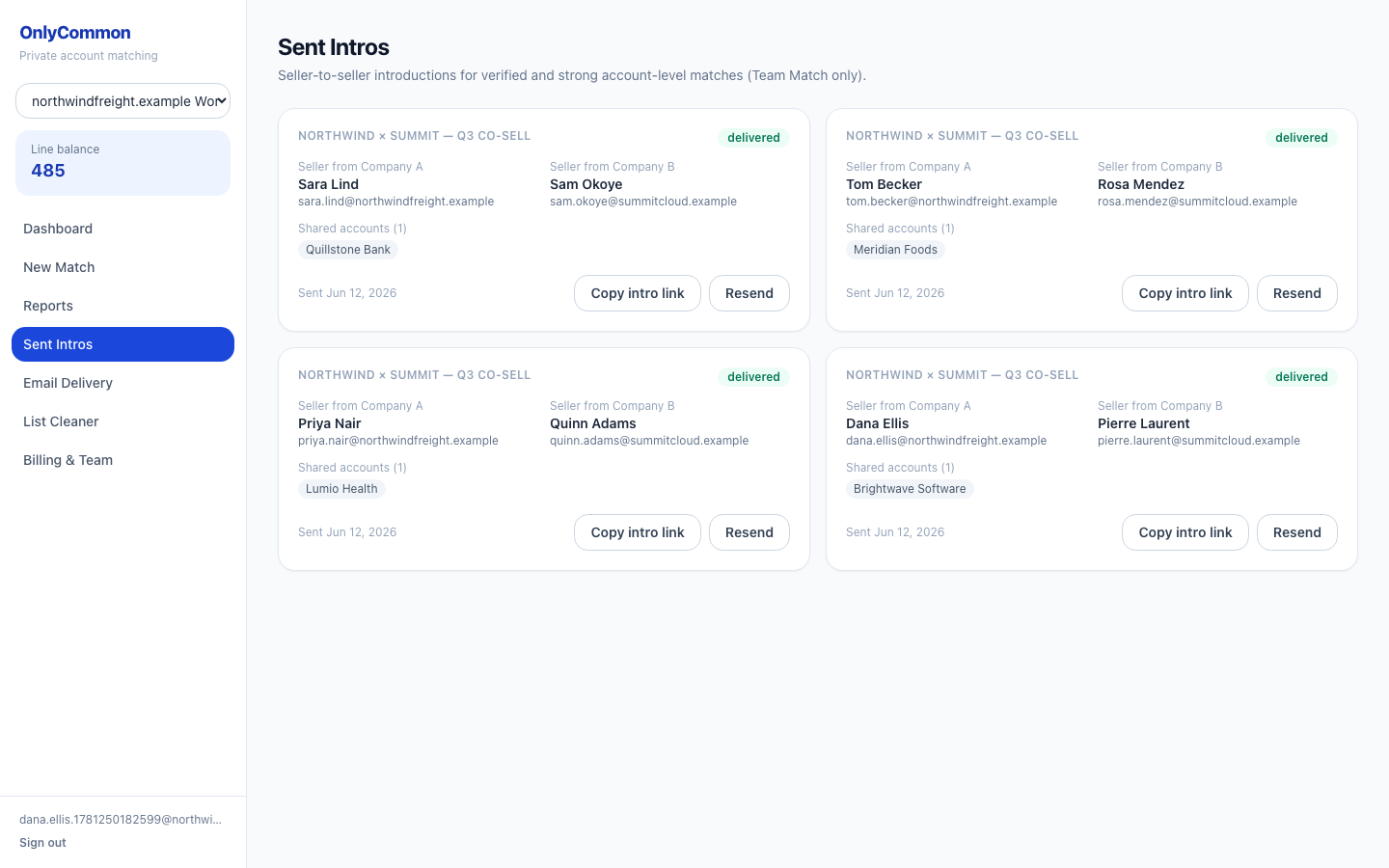Select the name Quinn Adams
The image size is (1389, 868).
pos(593,423)
